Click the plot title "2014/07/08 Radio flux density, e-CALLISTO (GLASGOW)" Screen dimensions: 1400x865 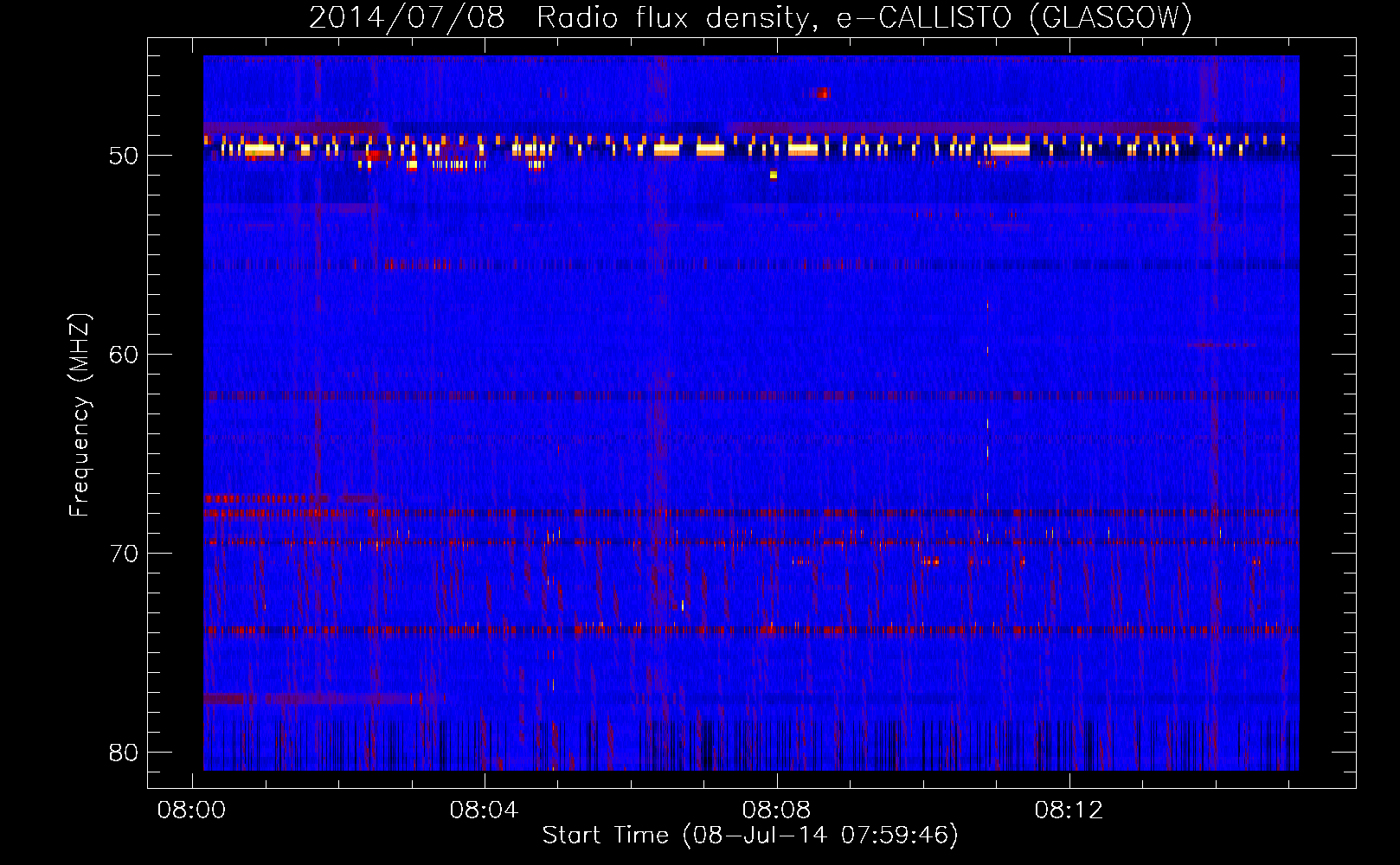[x=751, y=17]
